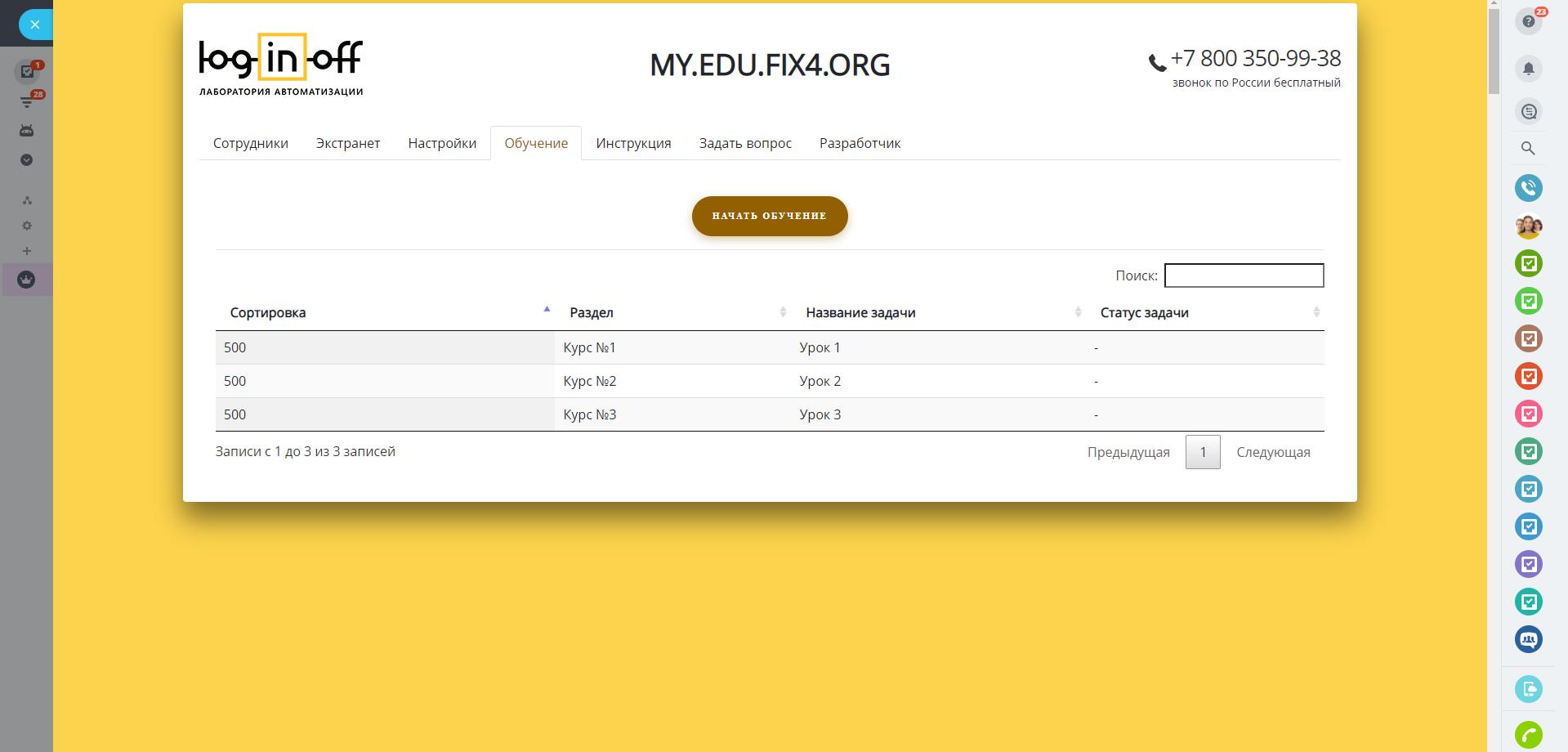
Task: Close the panel with the blue X button
Action: click(x=34, y=25)
